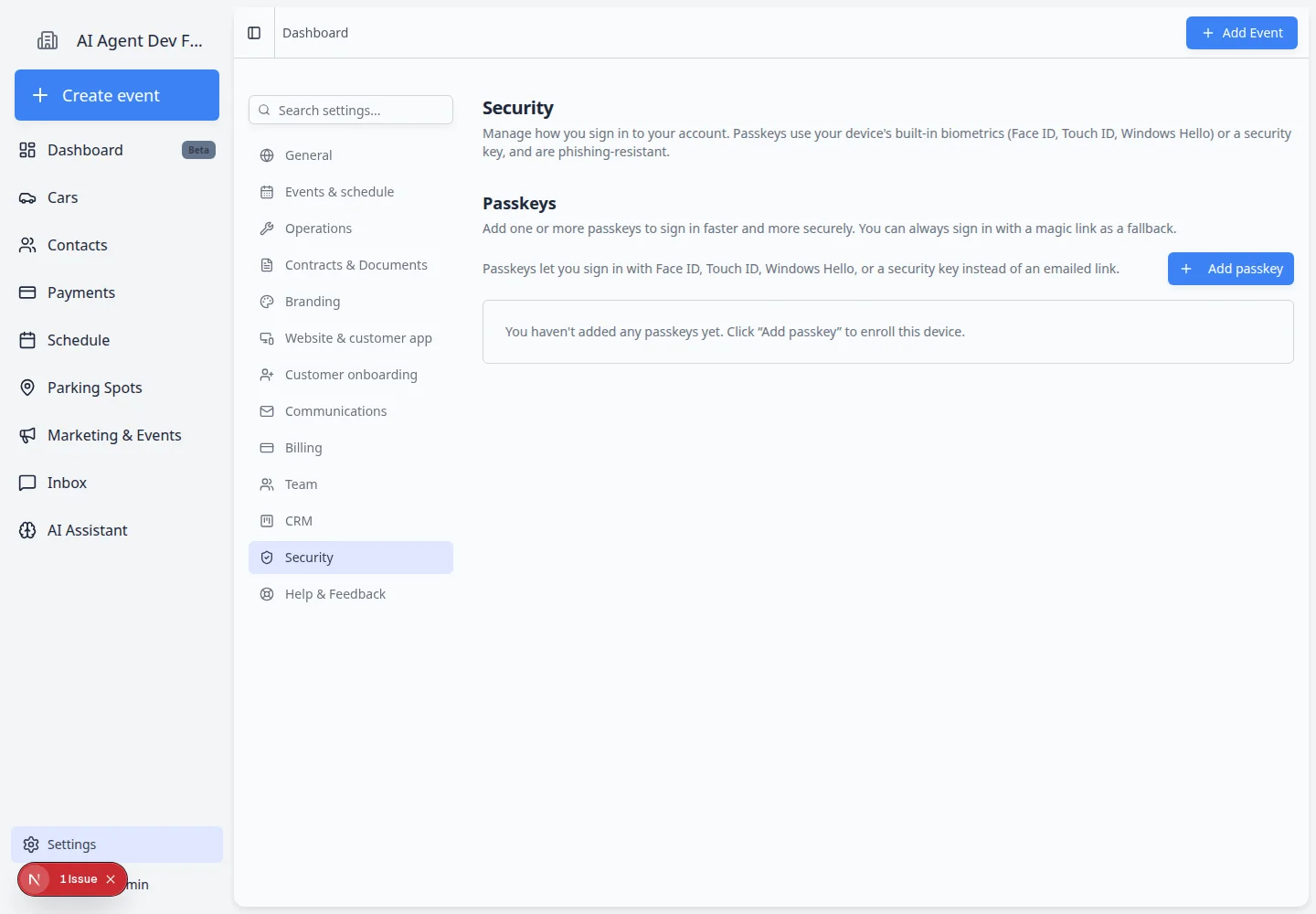1316x914 pixels.
Task: Click the Security shield icon
Action: pos(267,558)
